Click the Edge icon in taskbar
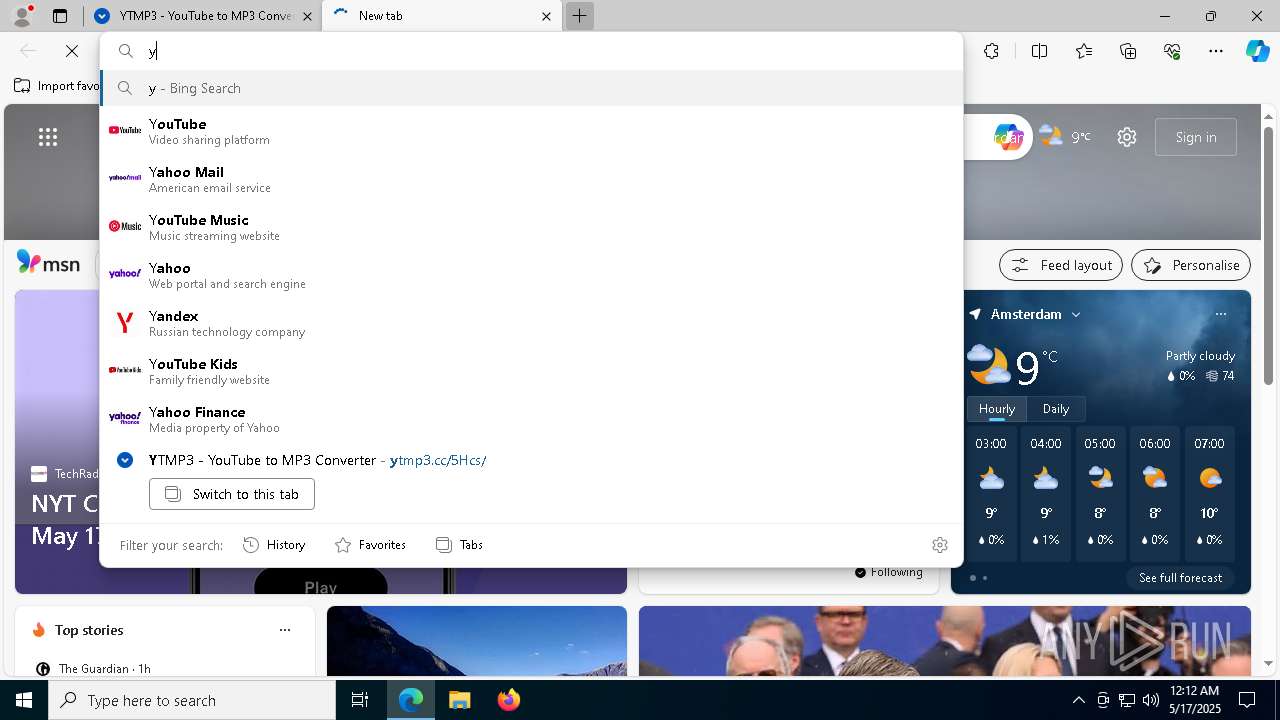Viewport: 1280px width, 720px height. (411, 700)
